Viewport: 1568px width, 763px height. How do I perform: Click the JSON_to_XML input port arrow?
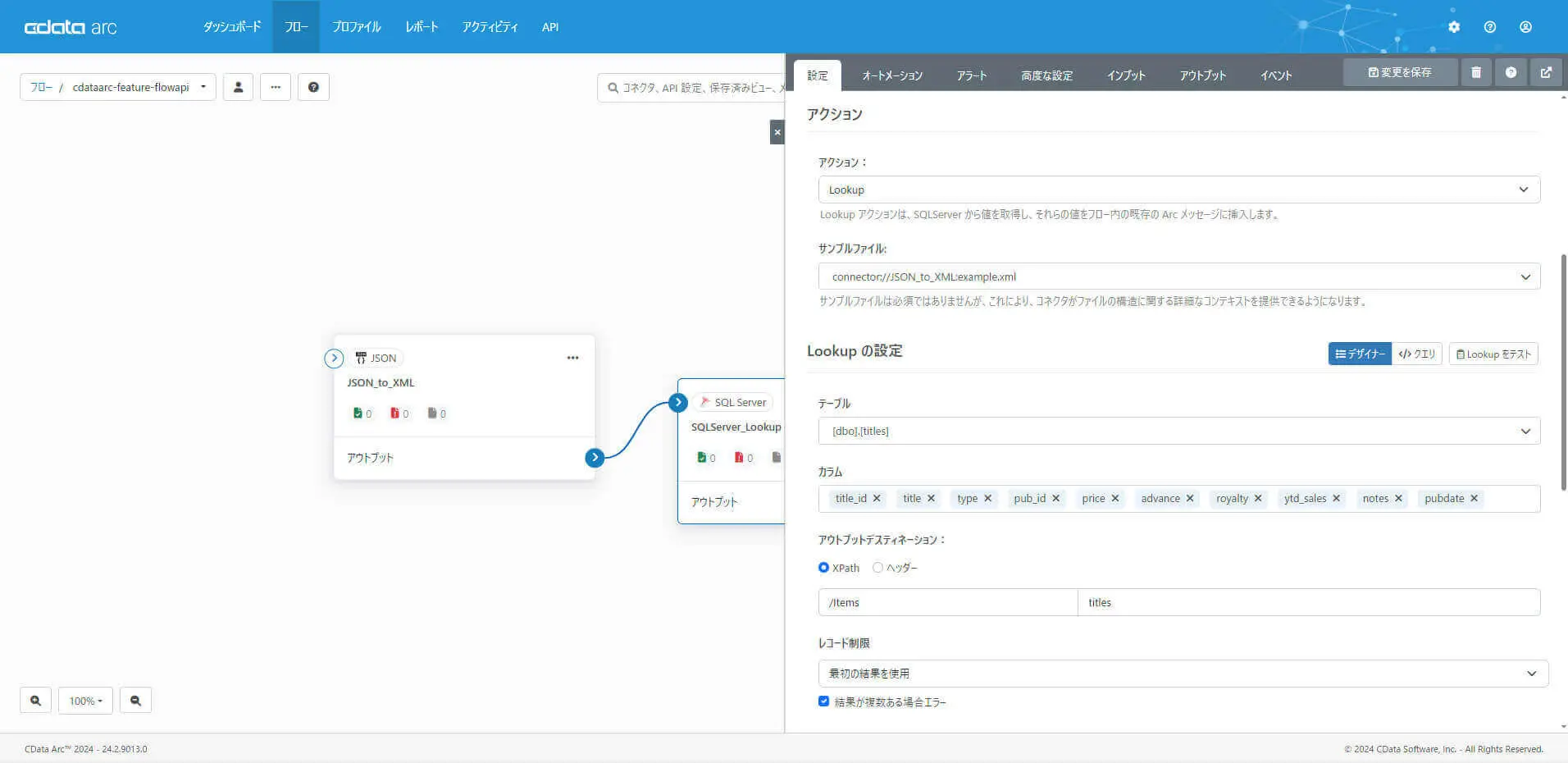[334, 358]
